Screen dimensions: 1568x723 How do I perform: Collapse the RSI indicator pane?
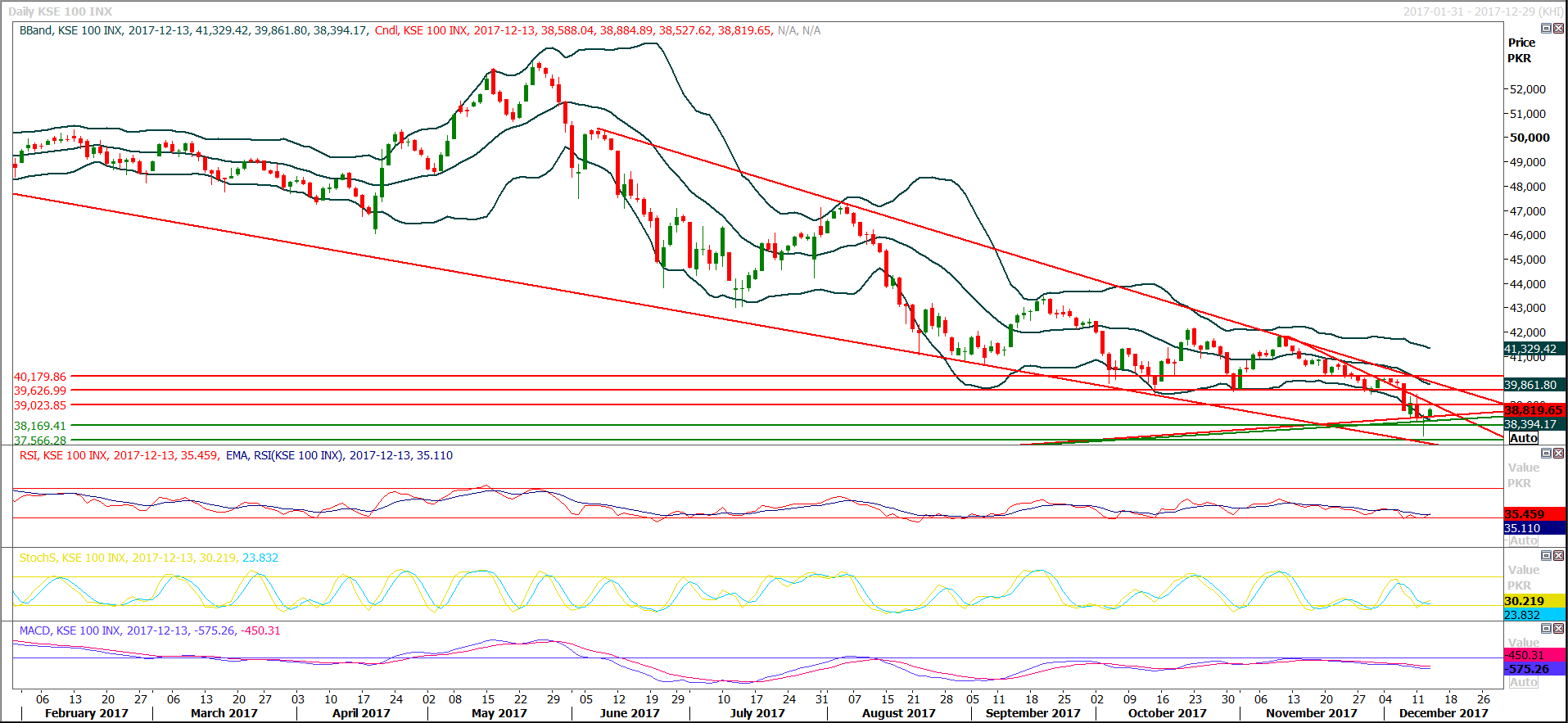tap(1546, 454)
